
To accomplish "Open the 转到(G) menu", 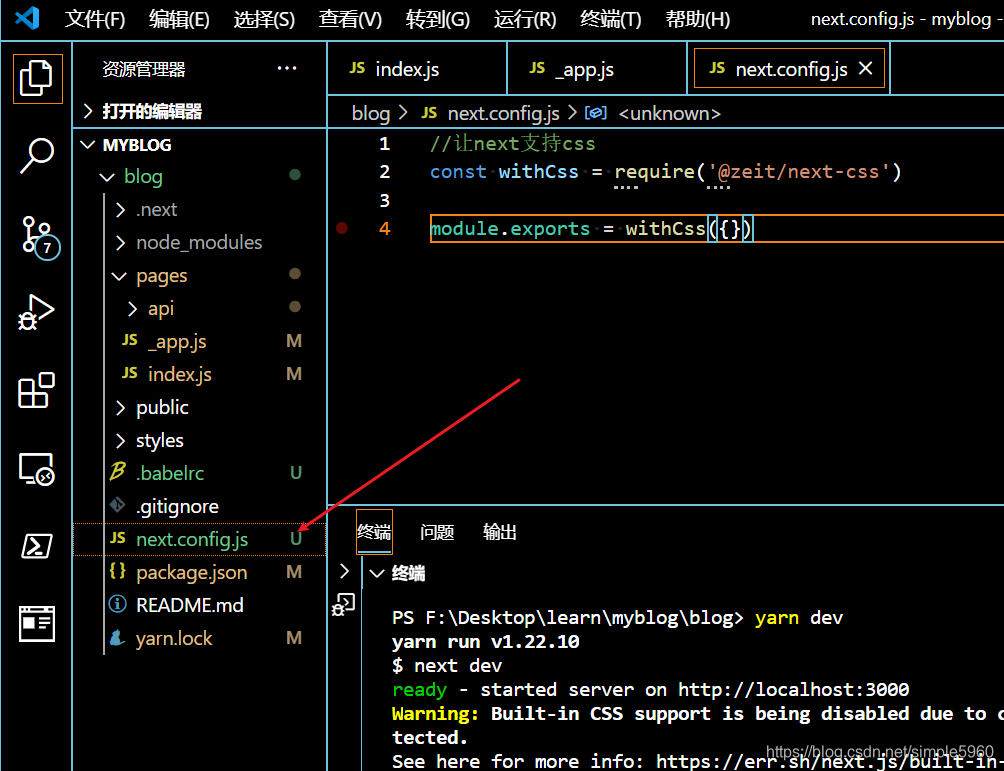I will (437, 19).
